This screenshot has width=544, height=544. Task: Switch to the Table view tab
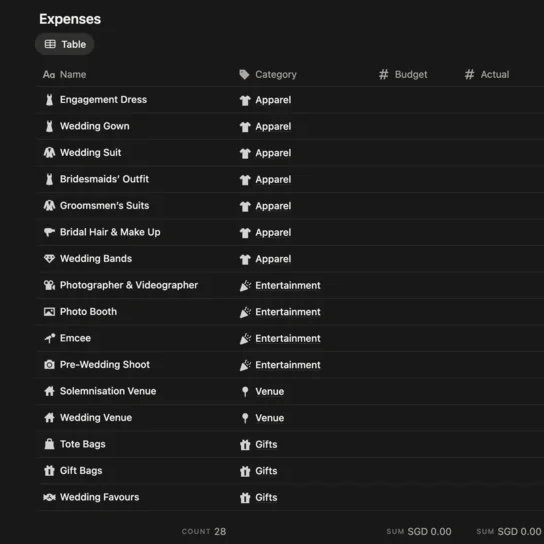tap(65, 44)
